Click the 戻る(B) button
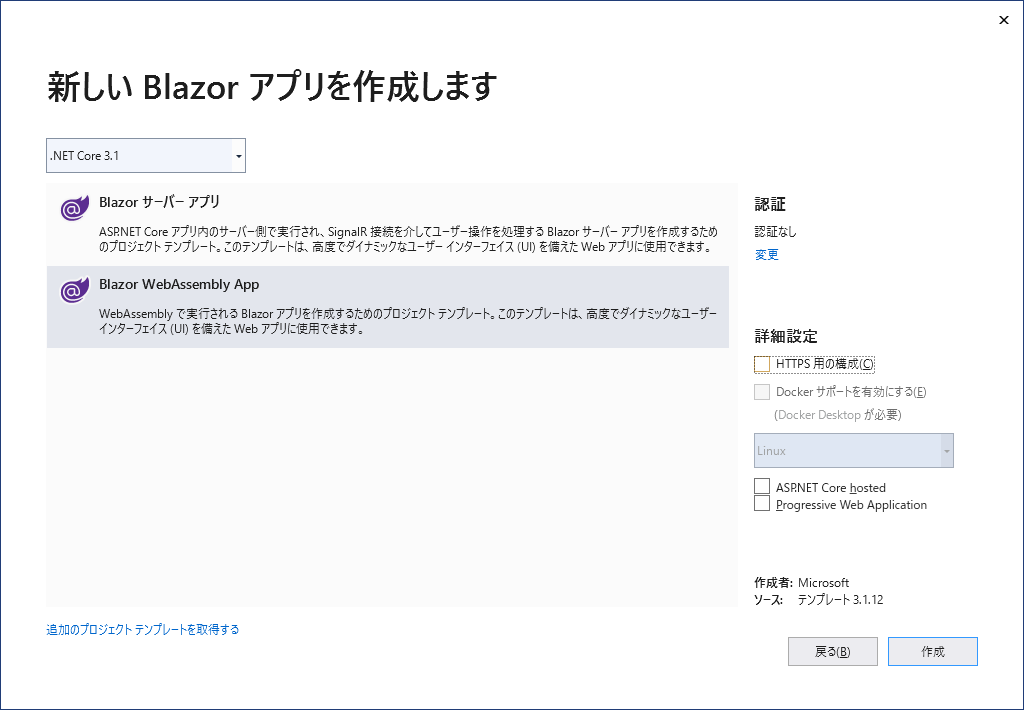The image size is (1024, 710). (833, 651)
